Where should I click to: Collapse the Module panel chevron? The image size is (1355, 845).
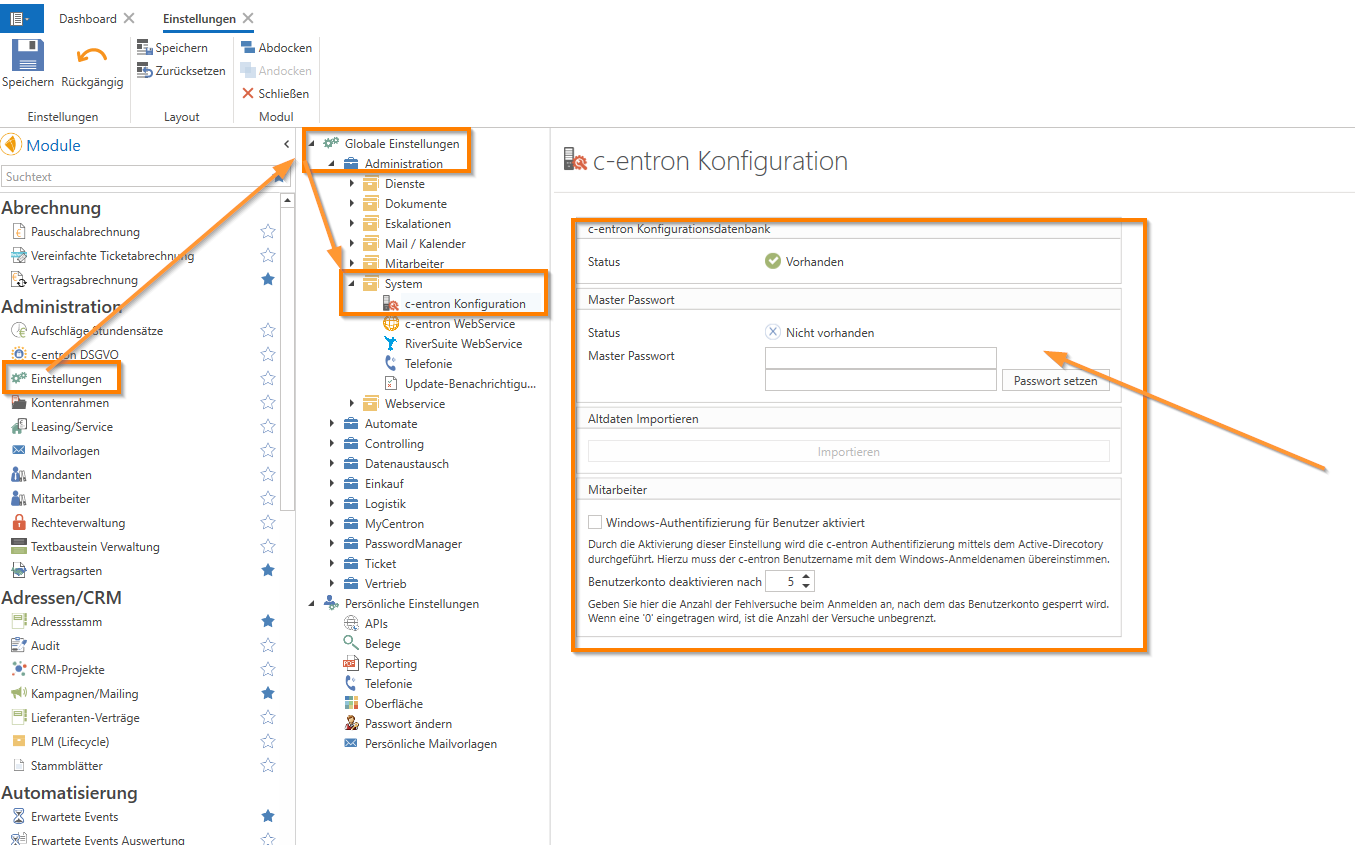pyautogui.click(x=287, y=146)
